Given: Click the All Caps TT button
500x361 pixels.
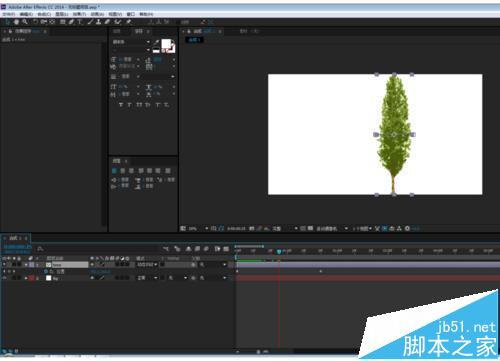Looking at the screenshot, I should 139,105.
